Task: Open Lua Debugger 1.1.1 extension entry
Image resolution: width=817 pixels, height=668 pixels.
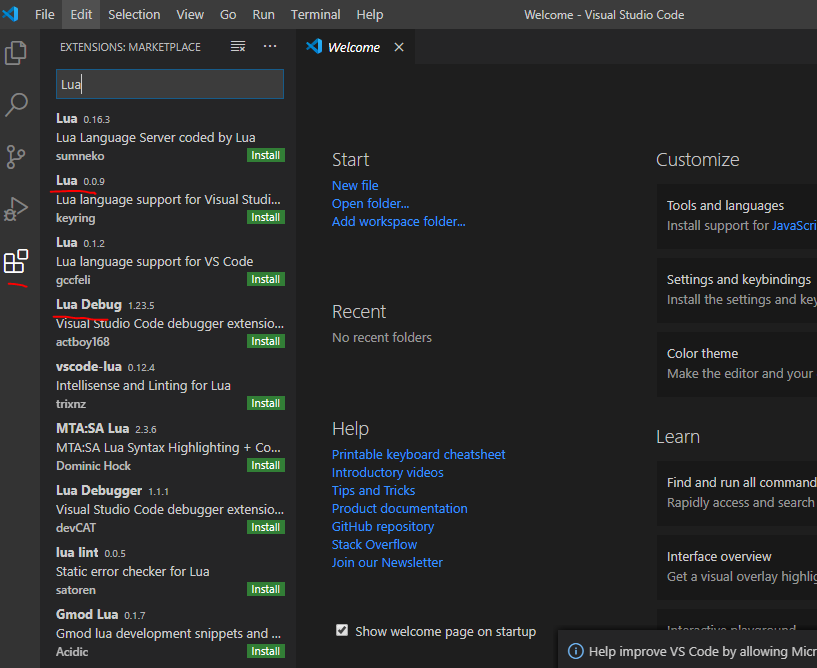Action: click(x=168, y=509)
